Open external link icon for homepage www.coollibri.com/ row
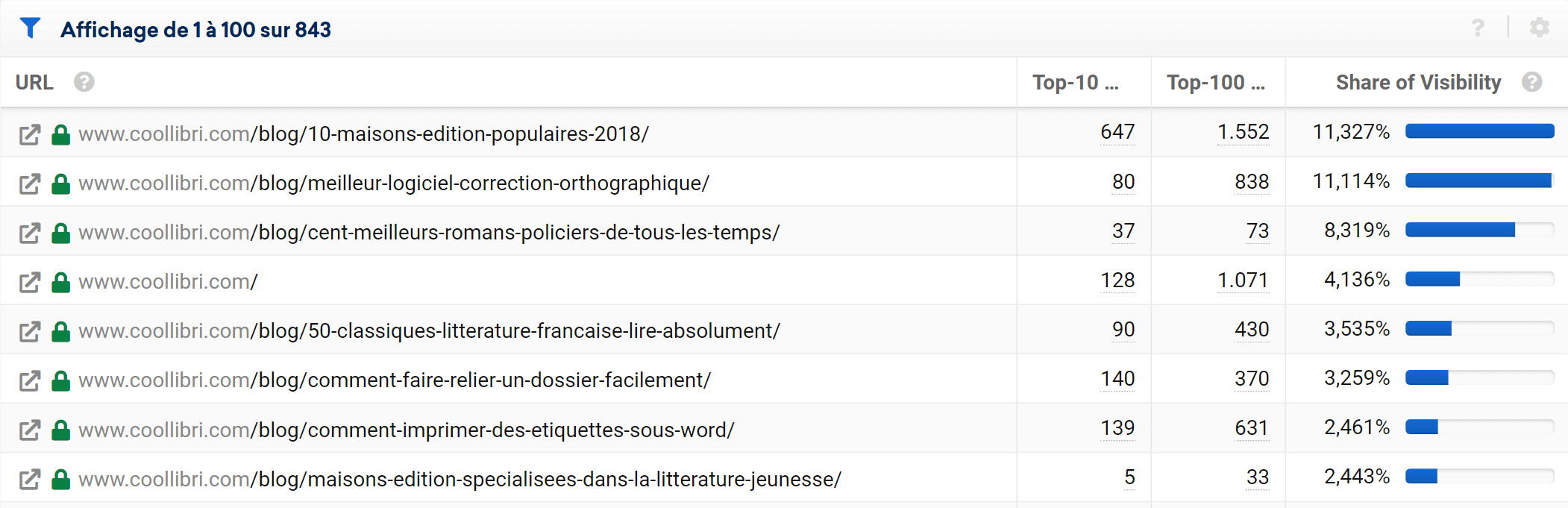 tap(30, 282)
